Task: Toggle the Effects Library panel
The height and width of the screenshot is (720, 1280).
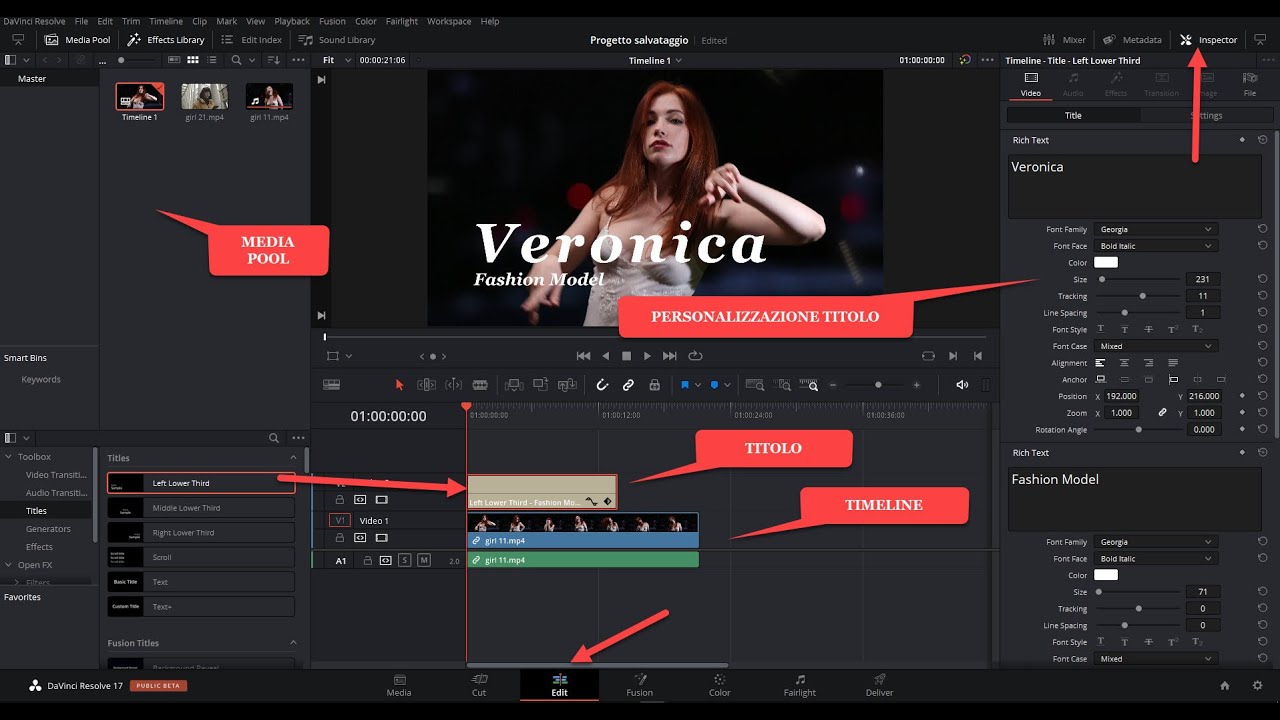Action: (166, 40)
